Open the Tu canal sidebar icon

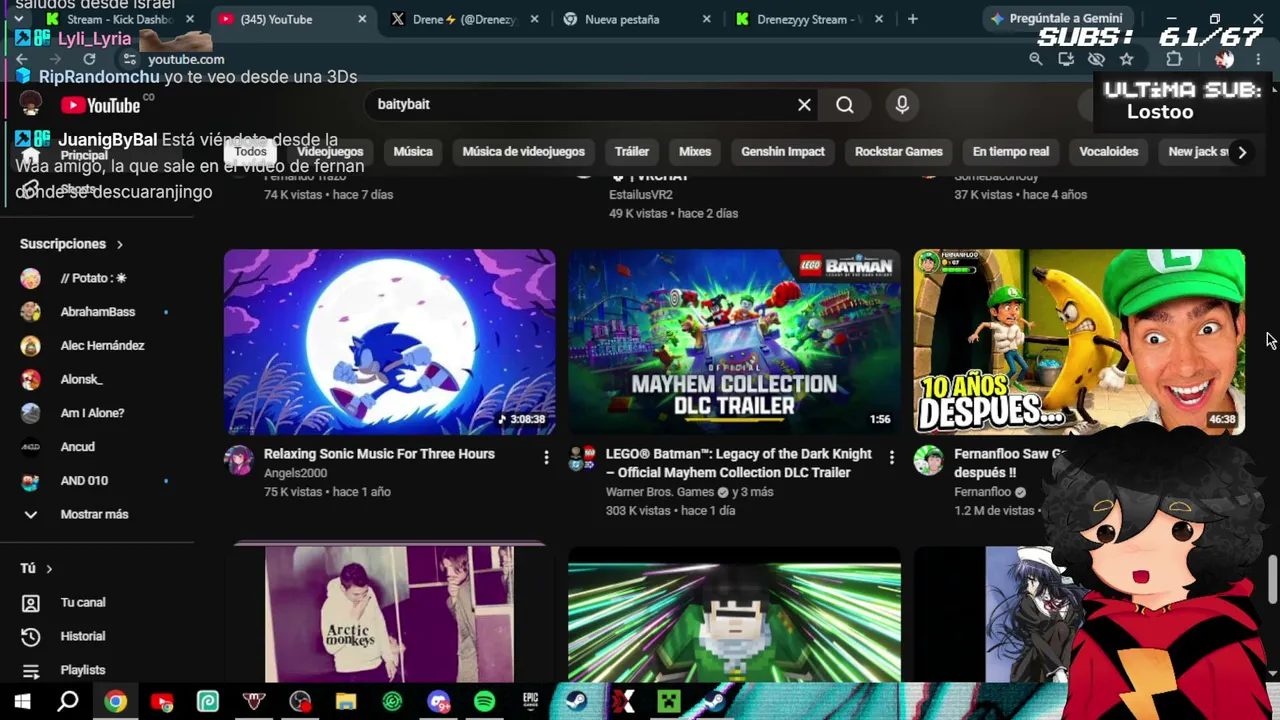point(31,602)
